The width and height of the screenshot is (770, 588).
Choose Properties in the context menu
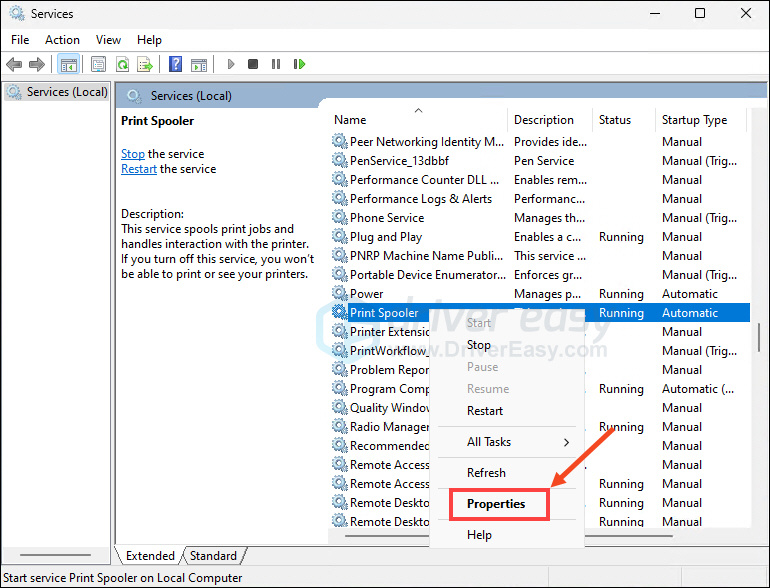pyautogui.click(x=496, y=504)
